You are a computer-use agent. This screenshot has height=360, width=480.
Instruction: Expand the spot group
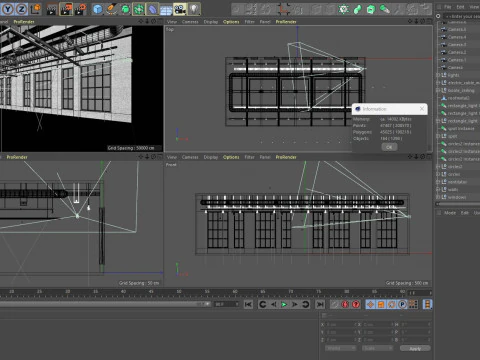click(438, 136)
